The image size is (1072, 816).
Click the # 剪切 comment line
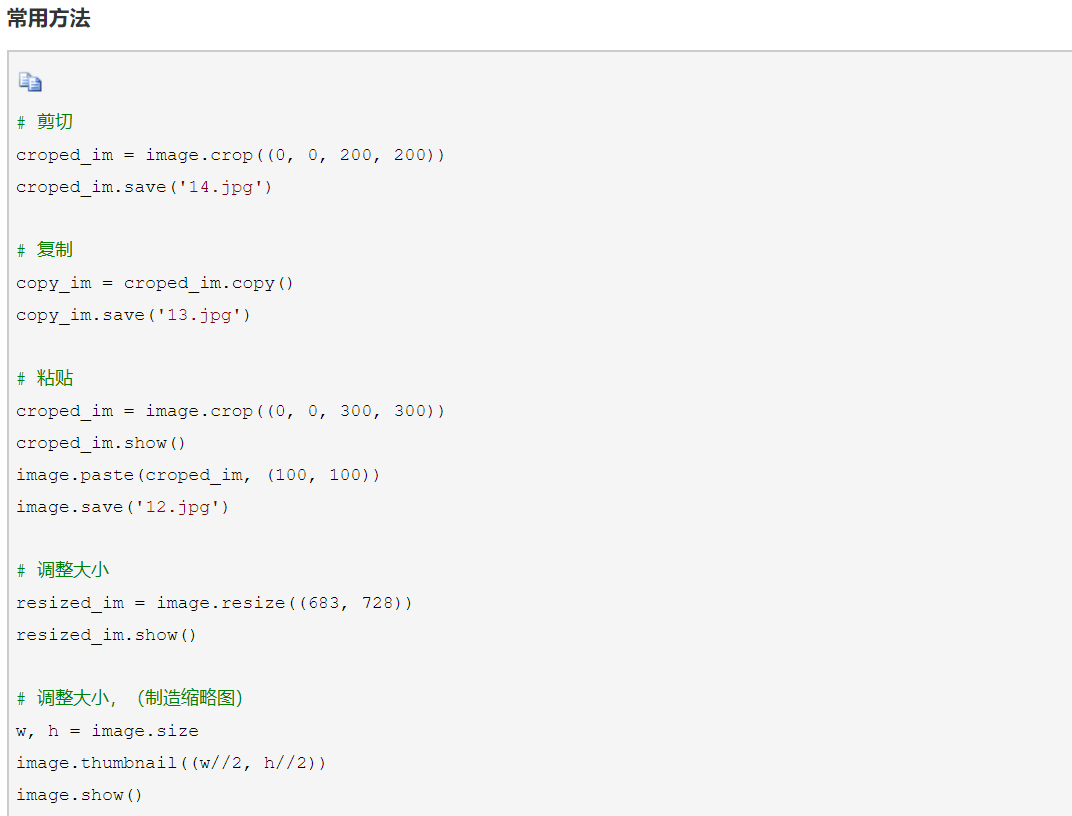coord(45,122)
